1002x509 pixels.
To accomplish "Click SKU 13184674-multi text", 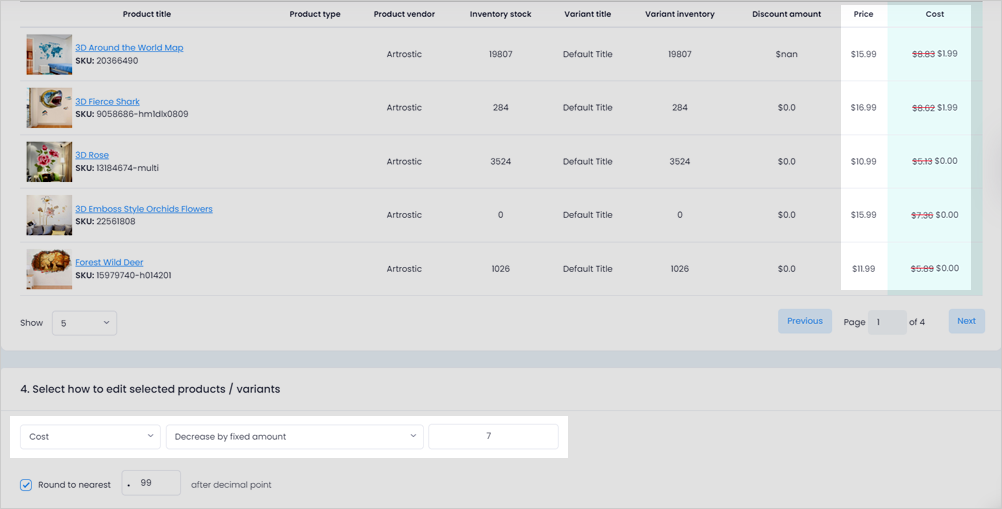I will click(x=117, y=168).
